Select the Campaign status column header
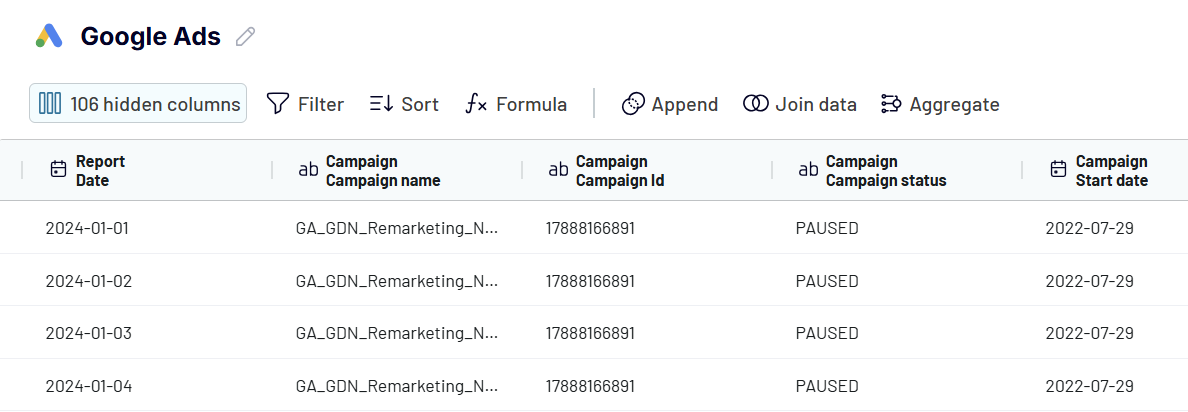1188x412 pixels. 897,170
